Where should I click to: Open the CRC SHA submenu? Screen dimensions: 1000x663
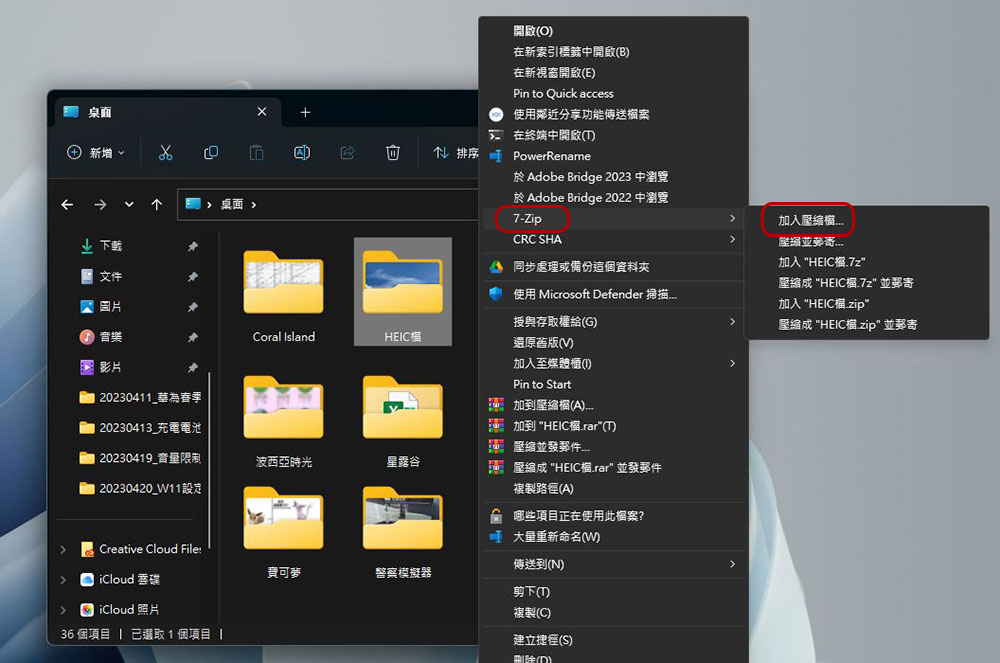coord(612,240)
